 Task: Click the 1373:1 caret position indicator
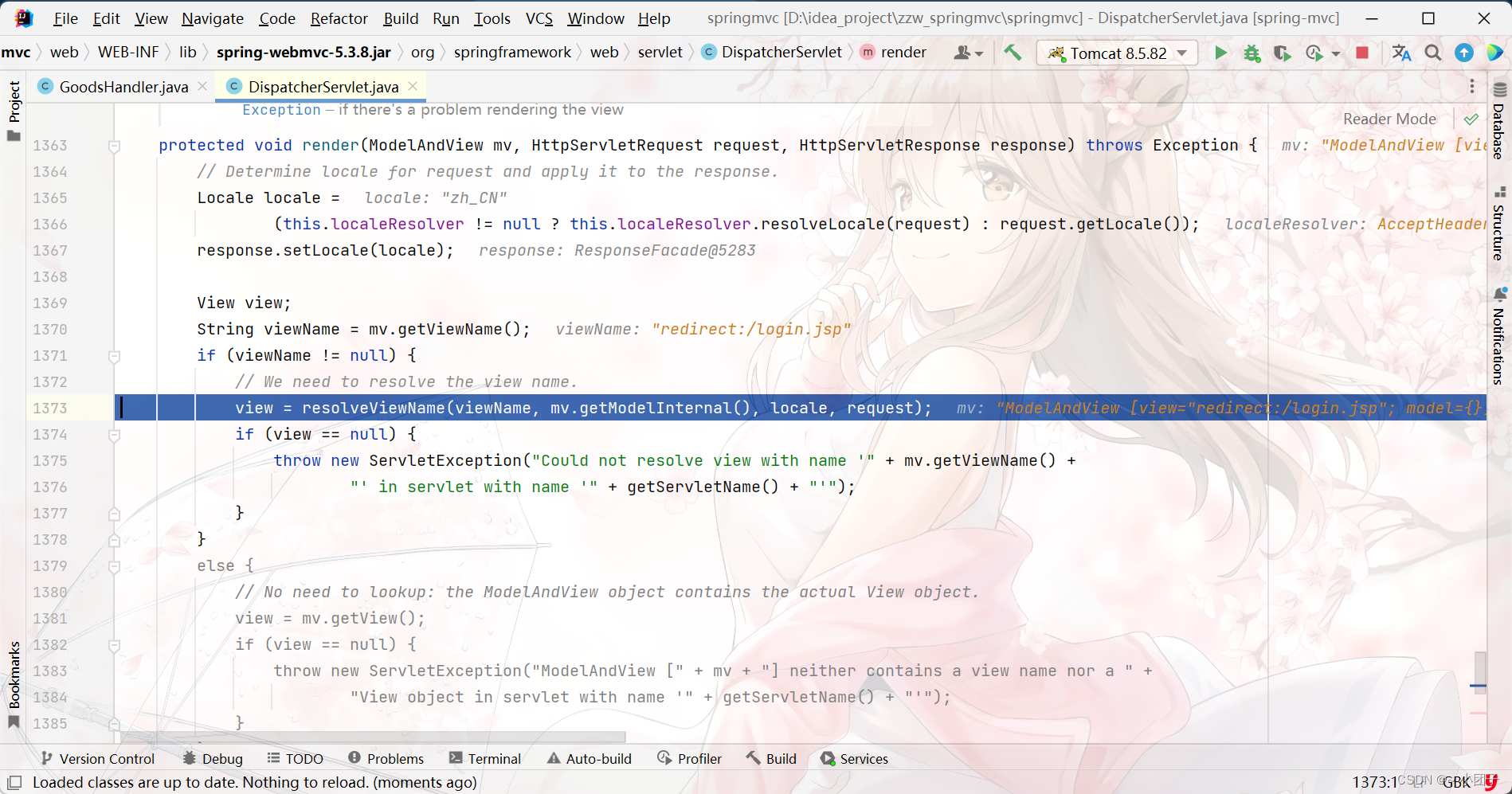coord(1374,782)
